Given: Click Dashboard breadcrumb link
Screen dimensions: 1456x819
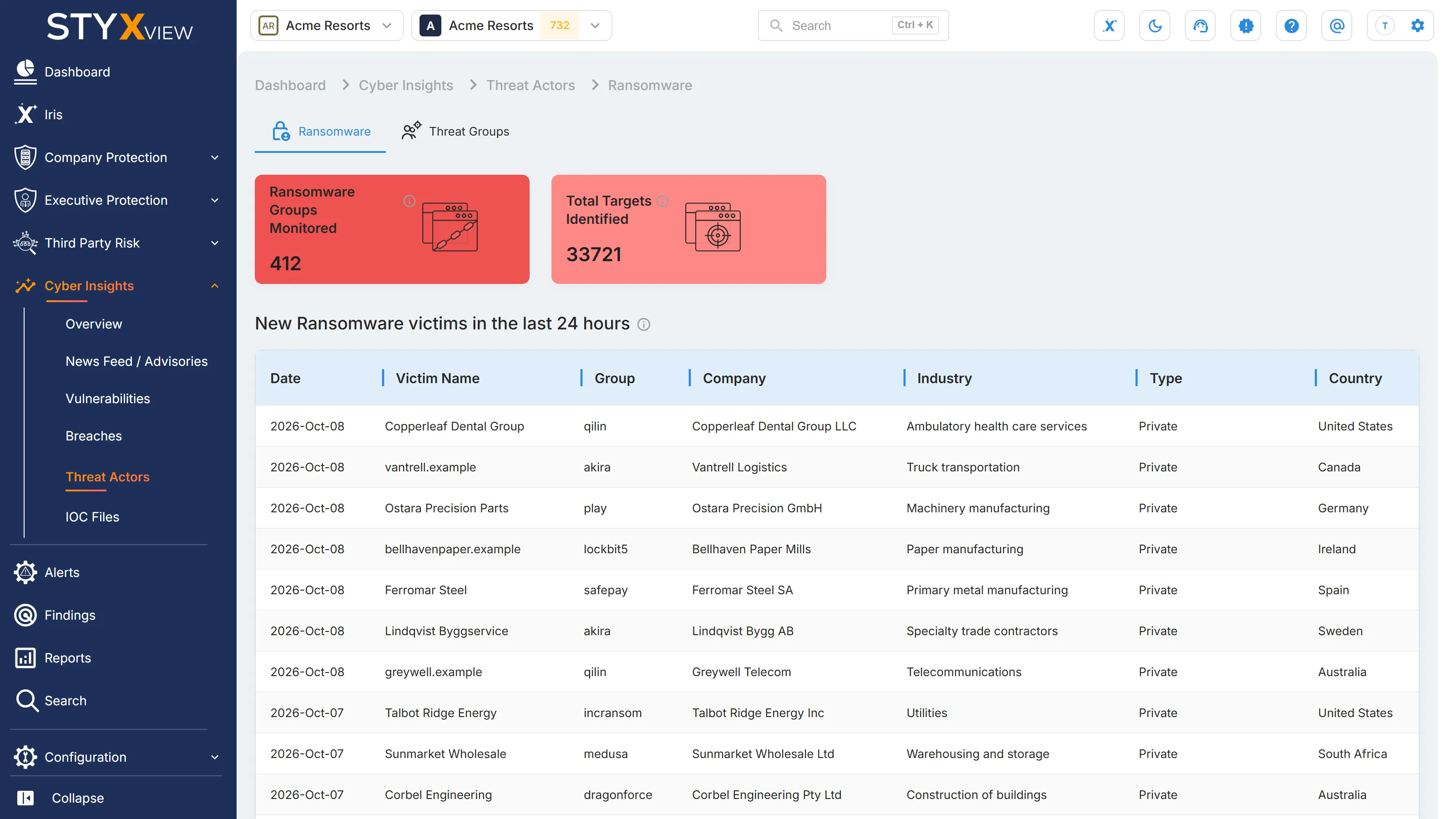Looking at the screenshot, I should pos(291,86).
